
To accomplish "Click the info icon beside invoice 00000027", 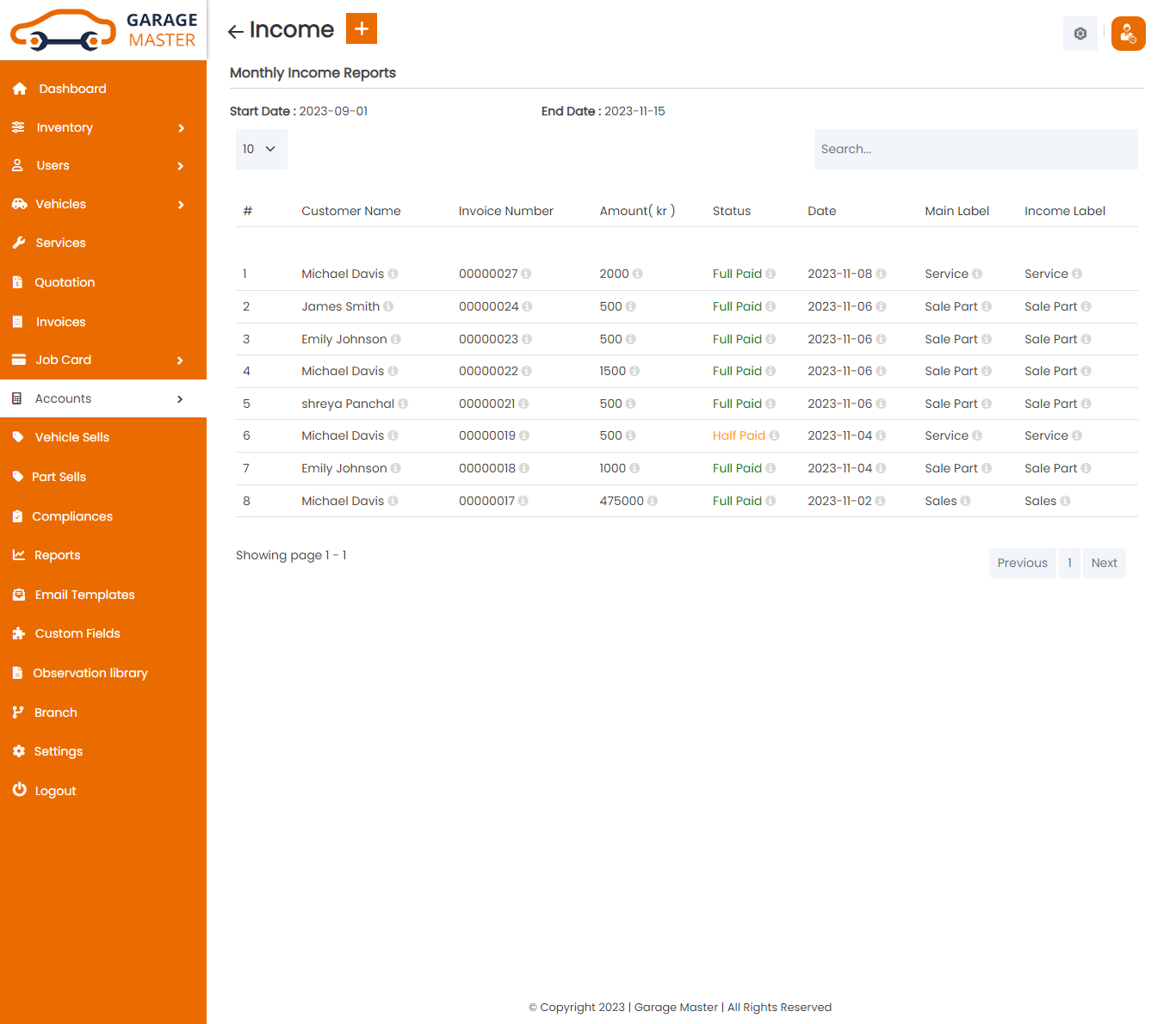I will tap(526, 274).
